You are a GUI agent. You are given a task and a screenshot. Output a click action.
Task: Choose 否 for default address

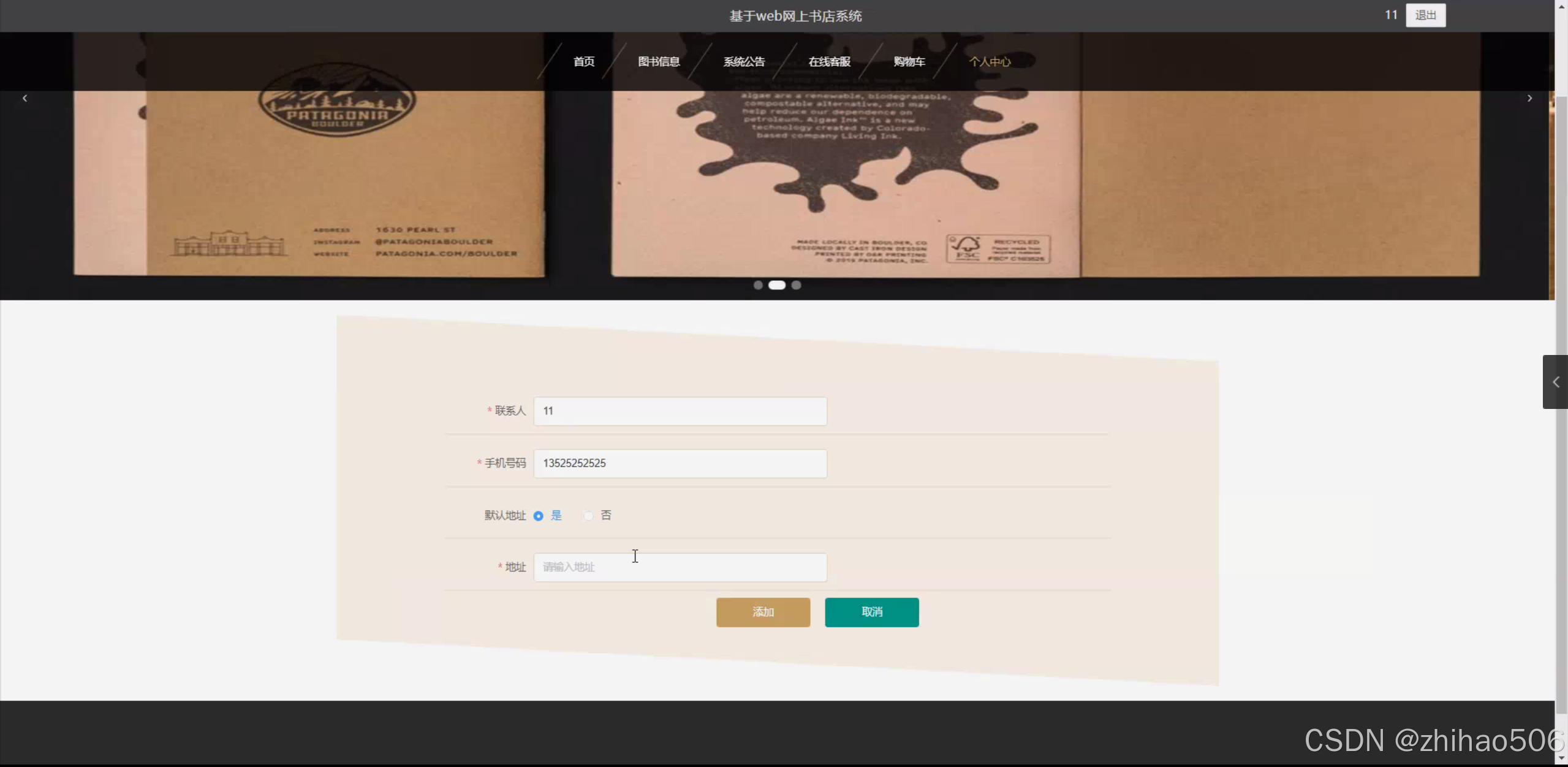coord(588,516)
